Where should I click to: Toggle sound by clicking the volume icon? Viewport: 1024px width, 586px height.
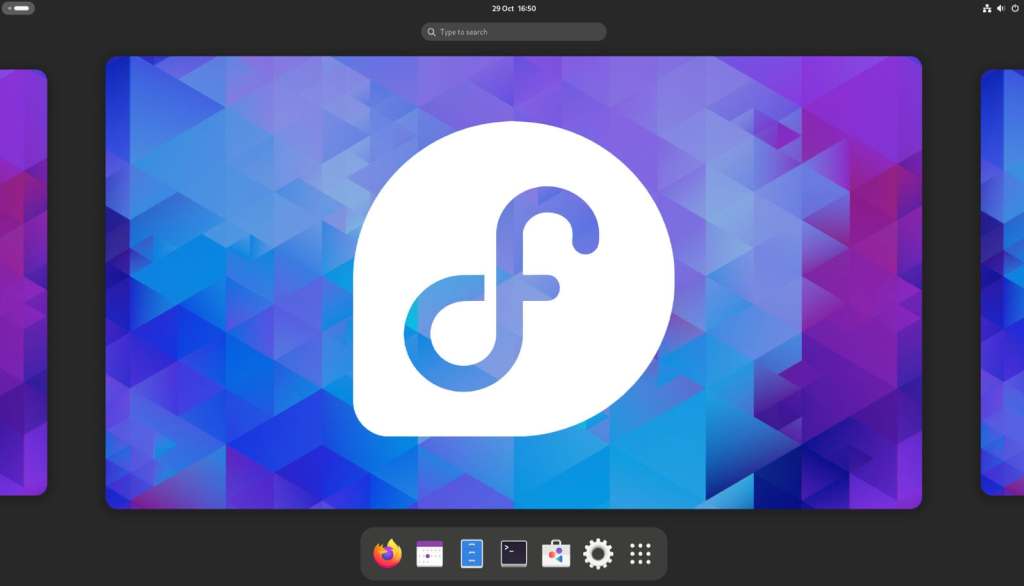tap(1000, 8)
